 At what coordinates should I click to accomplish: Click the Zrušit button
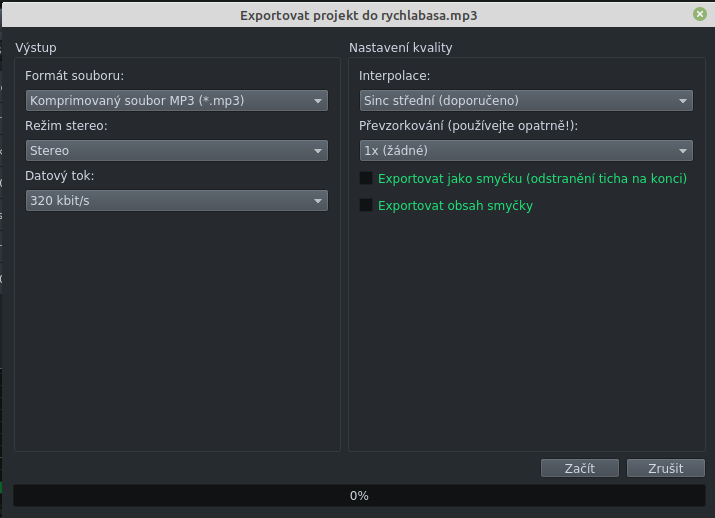(665, 468)
